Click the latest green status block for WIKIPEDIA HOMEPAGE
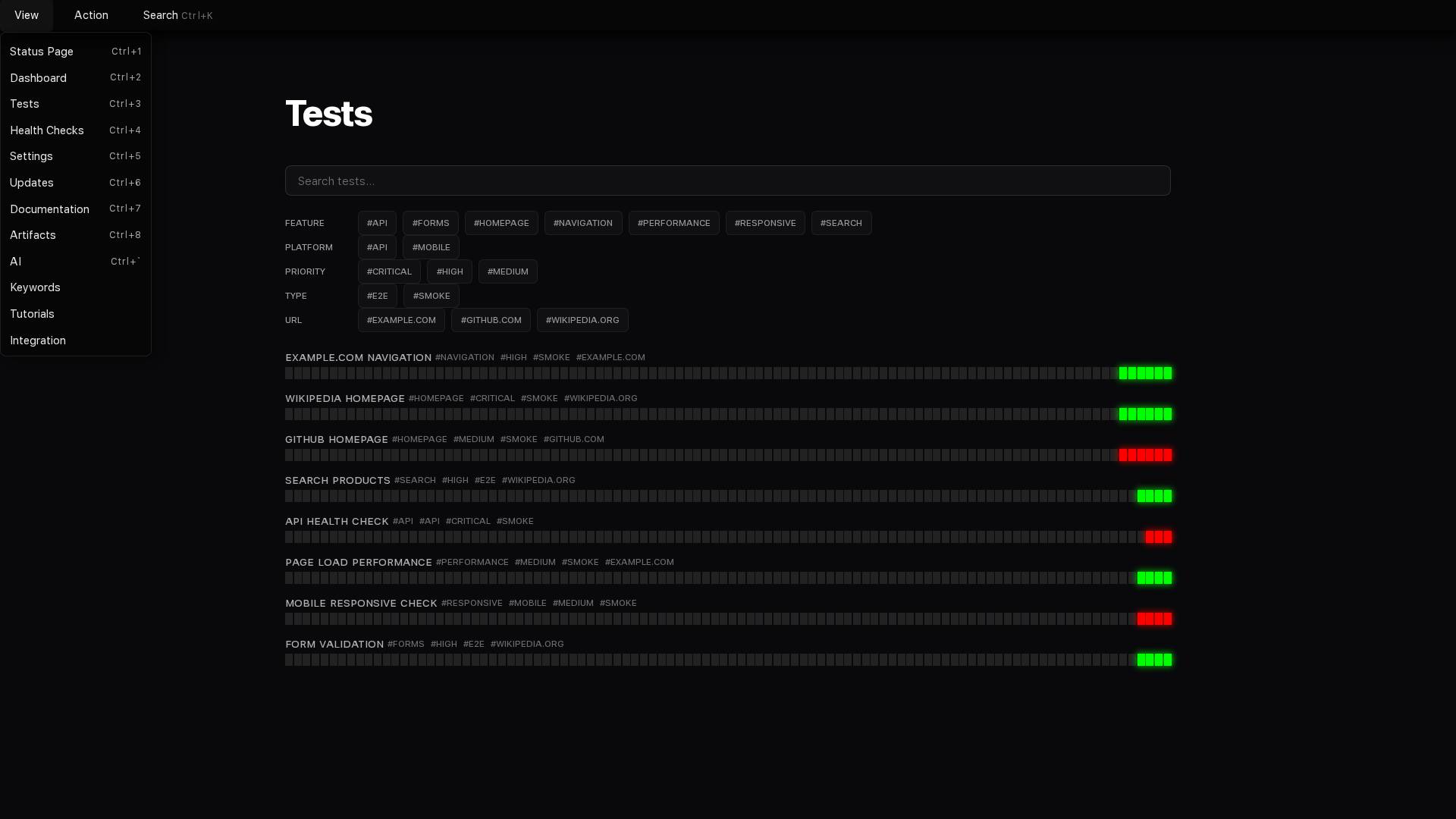 click(1166, 414)
